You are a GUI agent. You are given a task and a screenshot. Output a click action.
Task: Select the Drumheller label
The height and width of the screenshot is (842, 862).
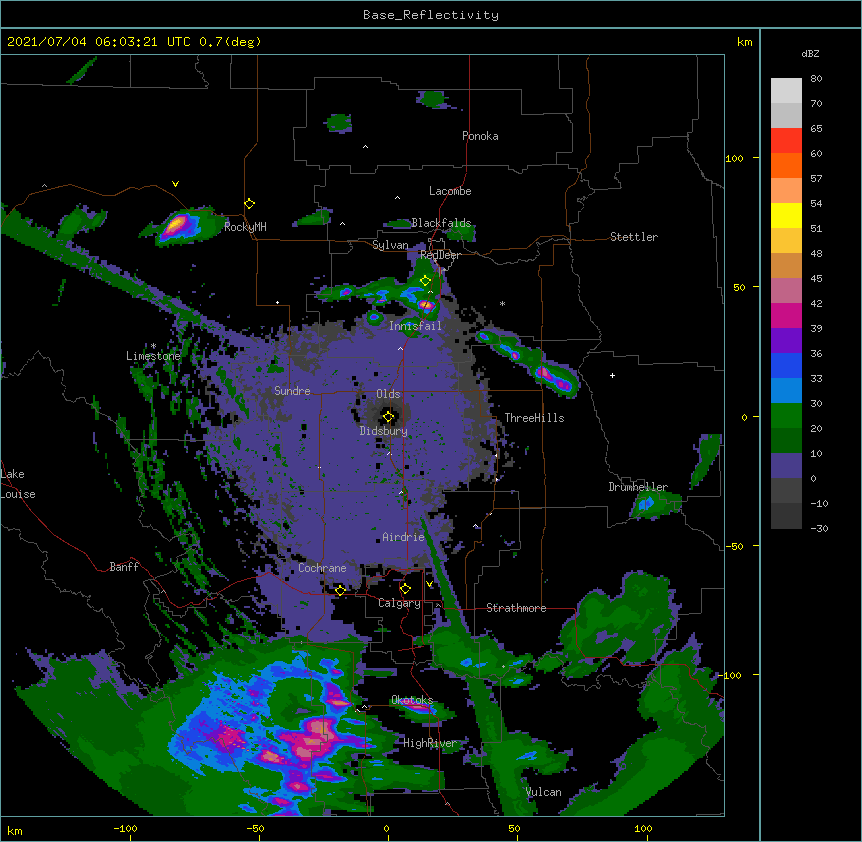pyautogui.click(x=638, y=487)
